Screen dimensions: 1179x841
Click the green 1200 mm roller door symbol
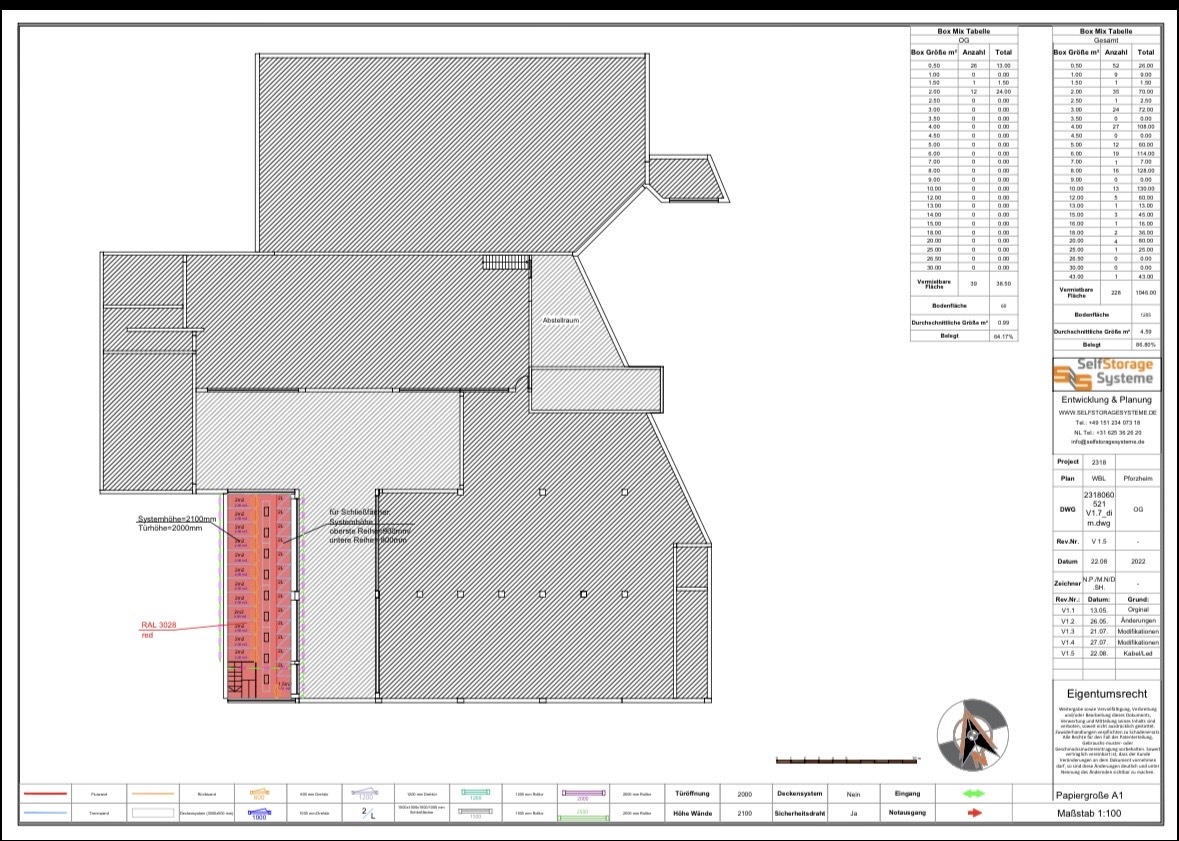[475, 794]
